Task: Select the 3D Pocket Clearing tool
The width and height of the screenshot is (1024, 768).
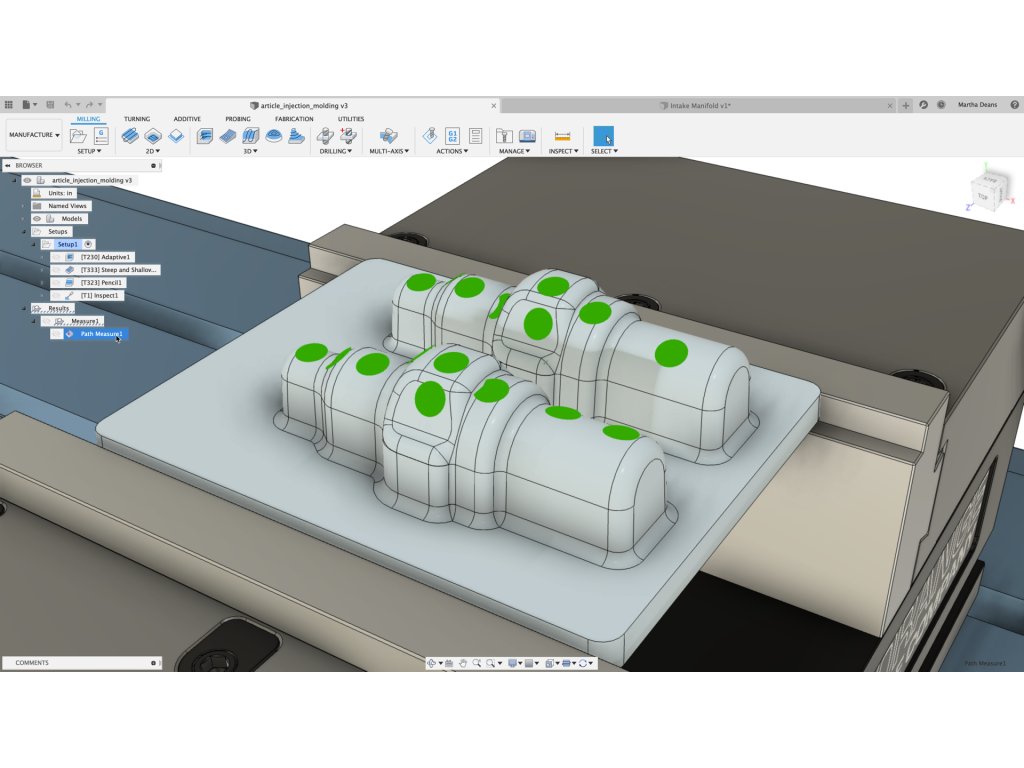Action: click(x=228, y=136)
